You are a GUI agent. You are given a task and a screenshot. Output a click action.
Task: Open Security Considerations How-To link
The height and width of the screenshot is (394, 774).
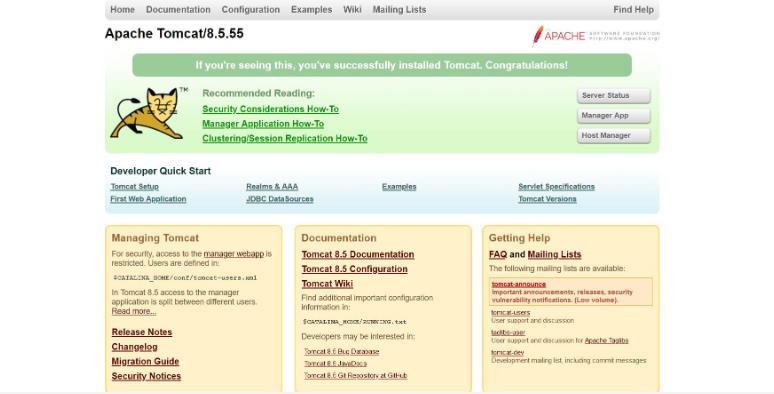[271, 109]
